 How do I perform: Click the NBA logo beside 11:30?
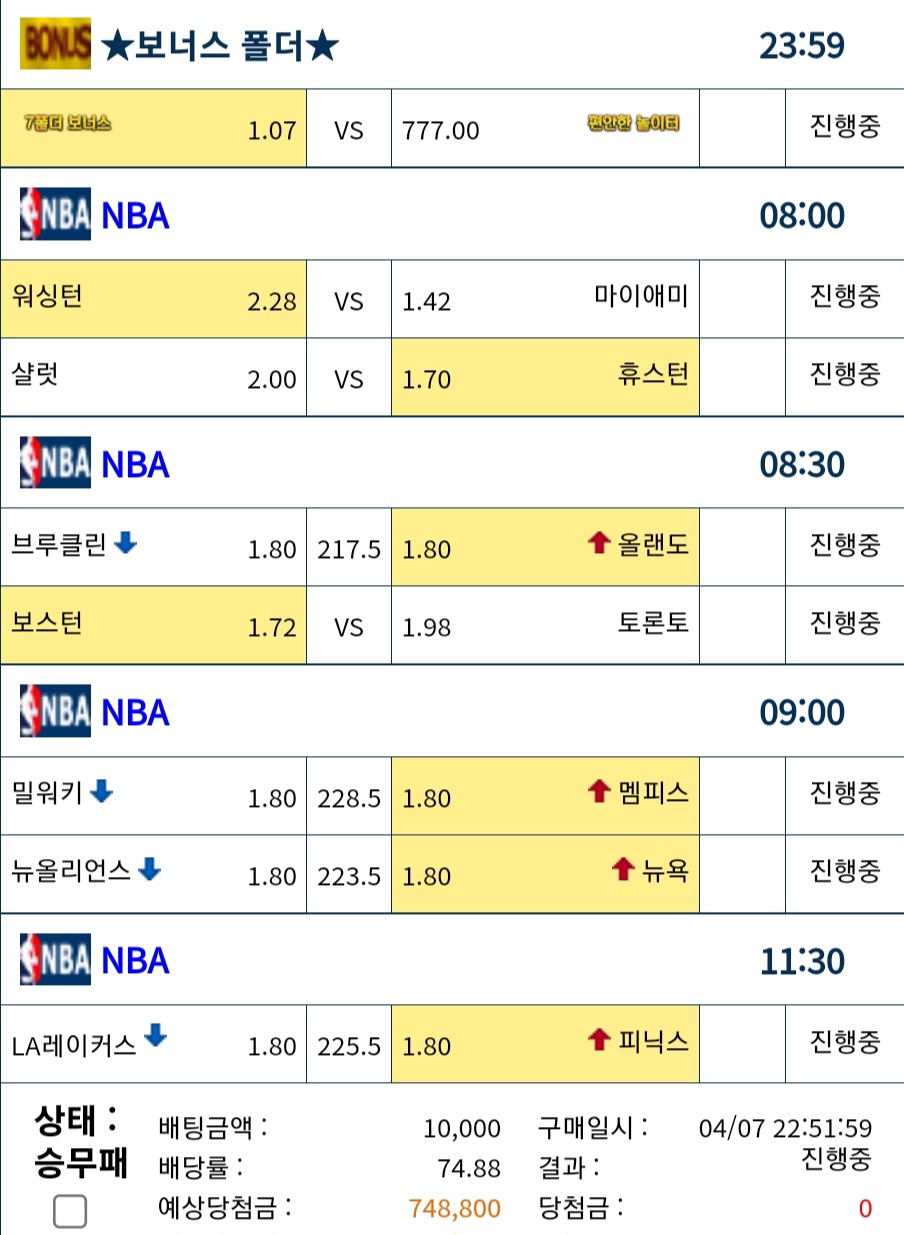(56, 959)
